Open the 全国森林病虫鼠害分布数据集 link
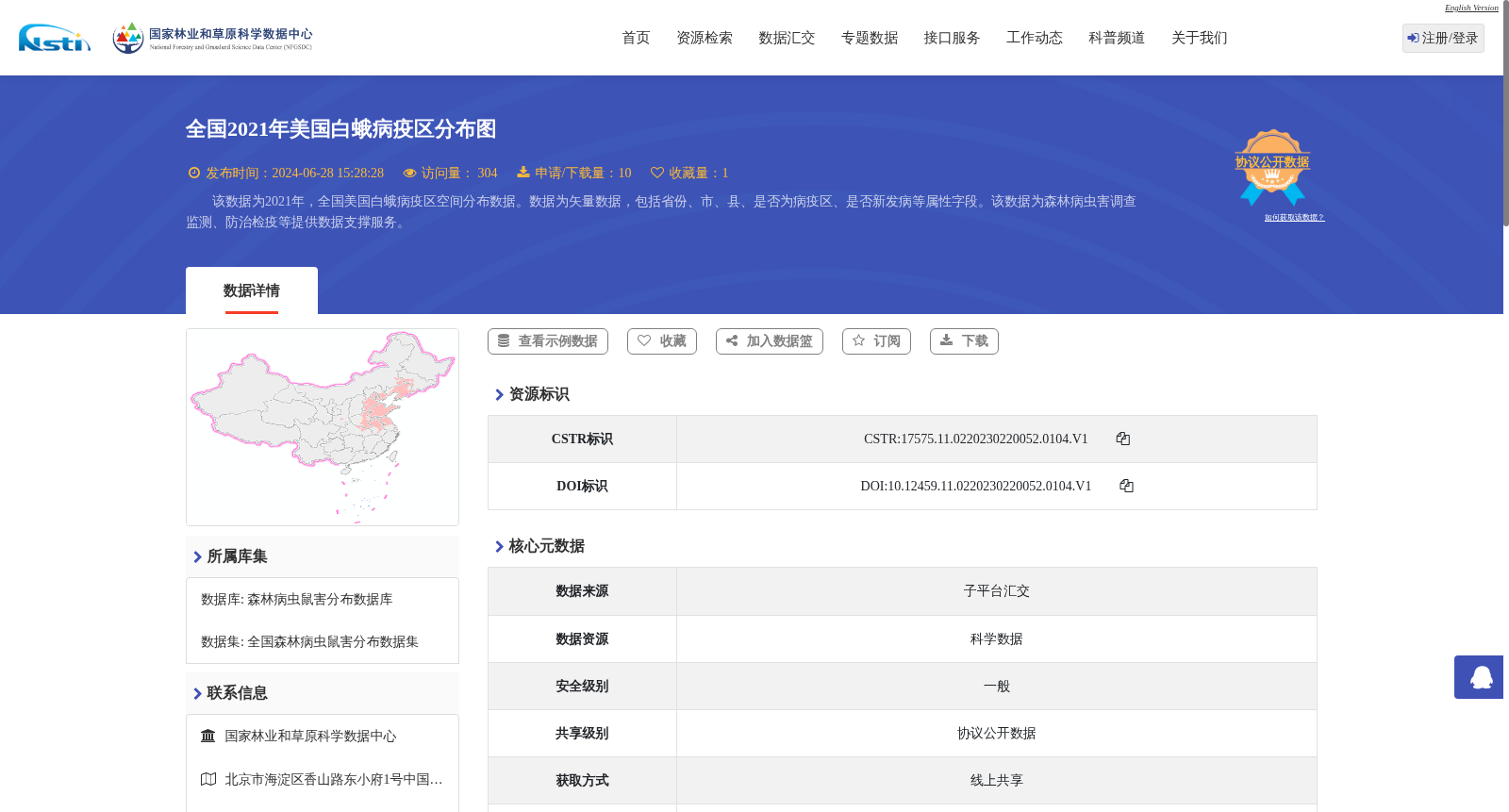1509x812 pixels. [333, 641]
